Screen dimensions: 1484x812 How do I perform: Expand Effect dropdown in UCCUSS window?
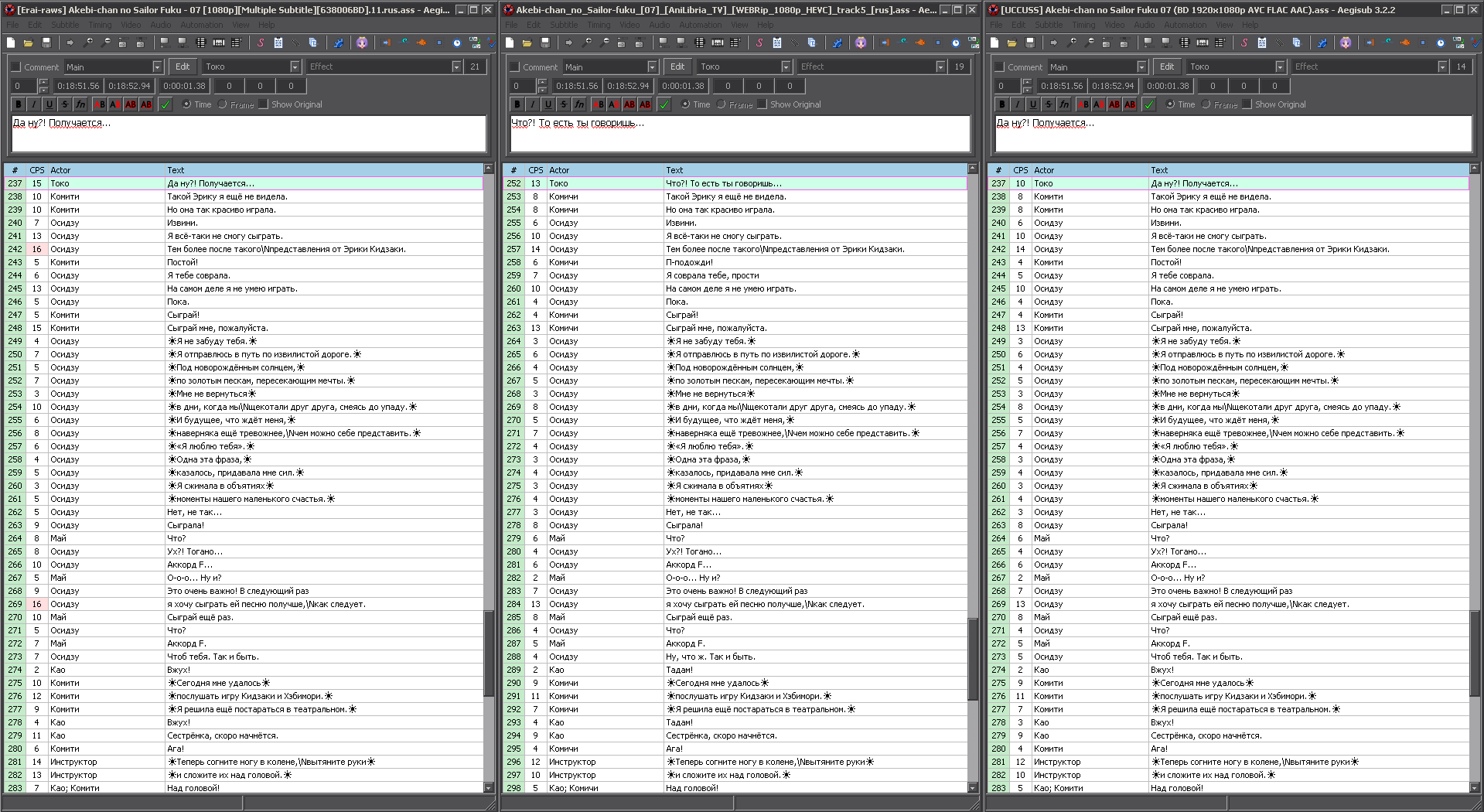pos(1442,67)
